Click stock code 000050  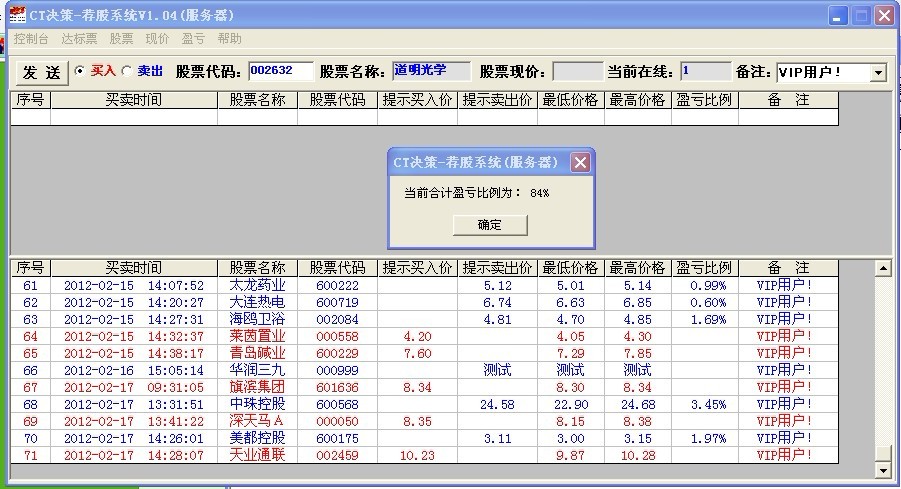pyautogui.click(x=337, y=422)
